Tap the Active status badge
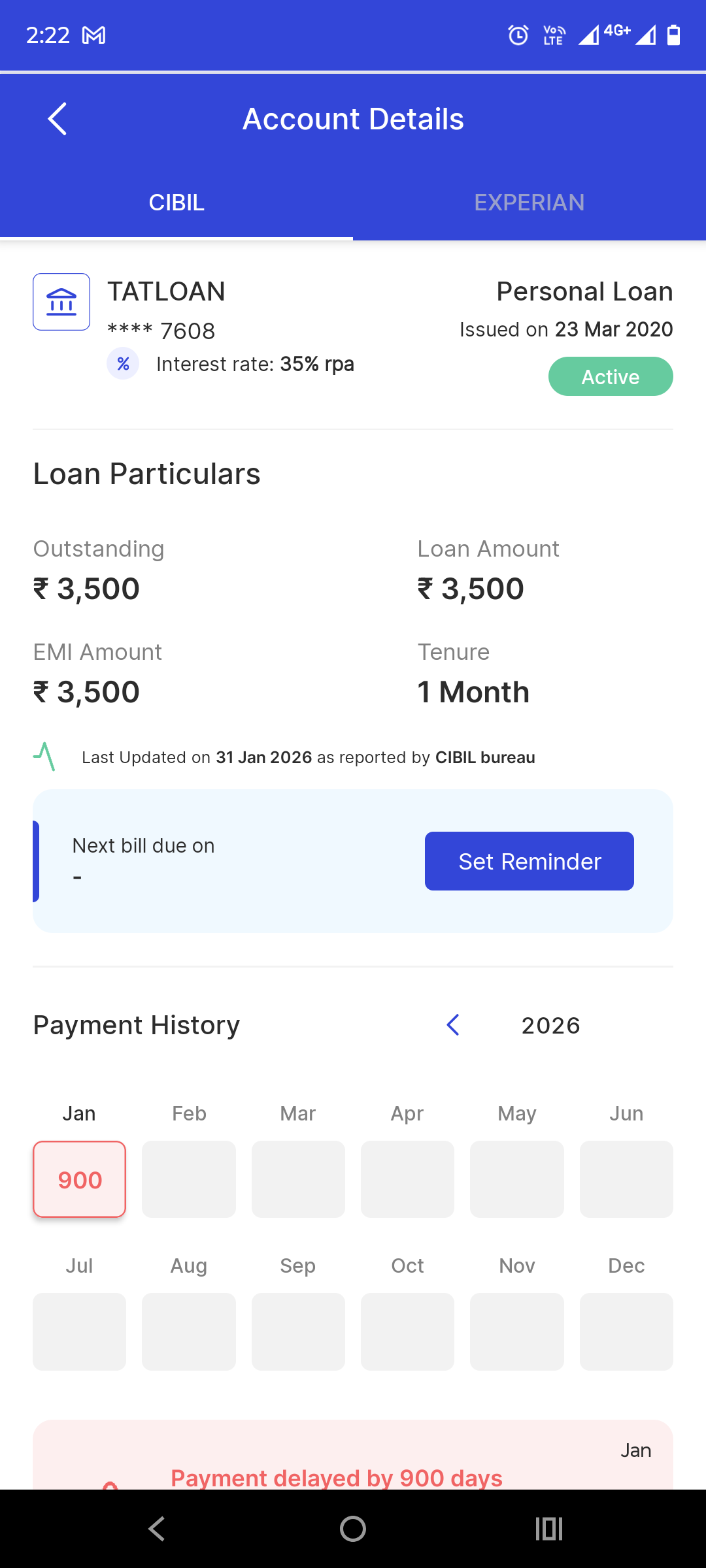706x1568 pixels. (610, 376)
